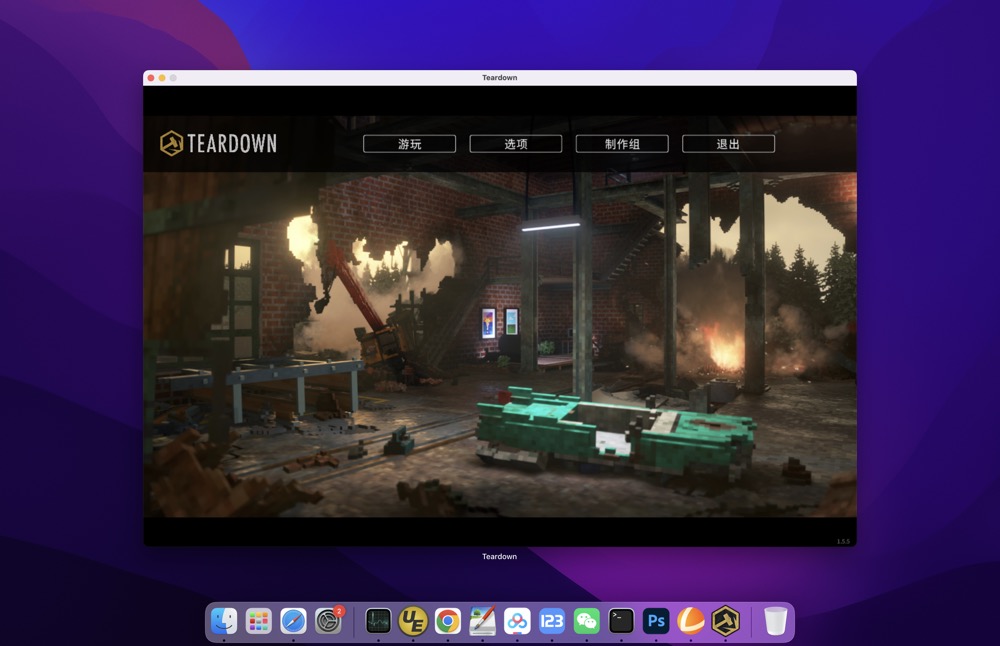This screenshot has width=1000, height=646.
Task: View the 制作组 credits
Action: point(622,144)
